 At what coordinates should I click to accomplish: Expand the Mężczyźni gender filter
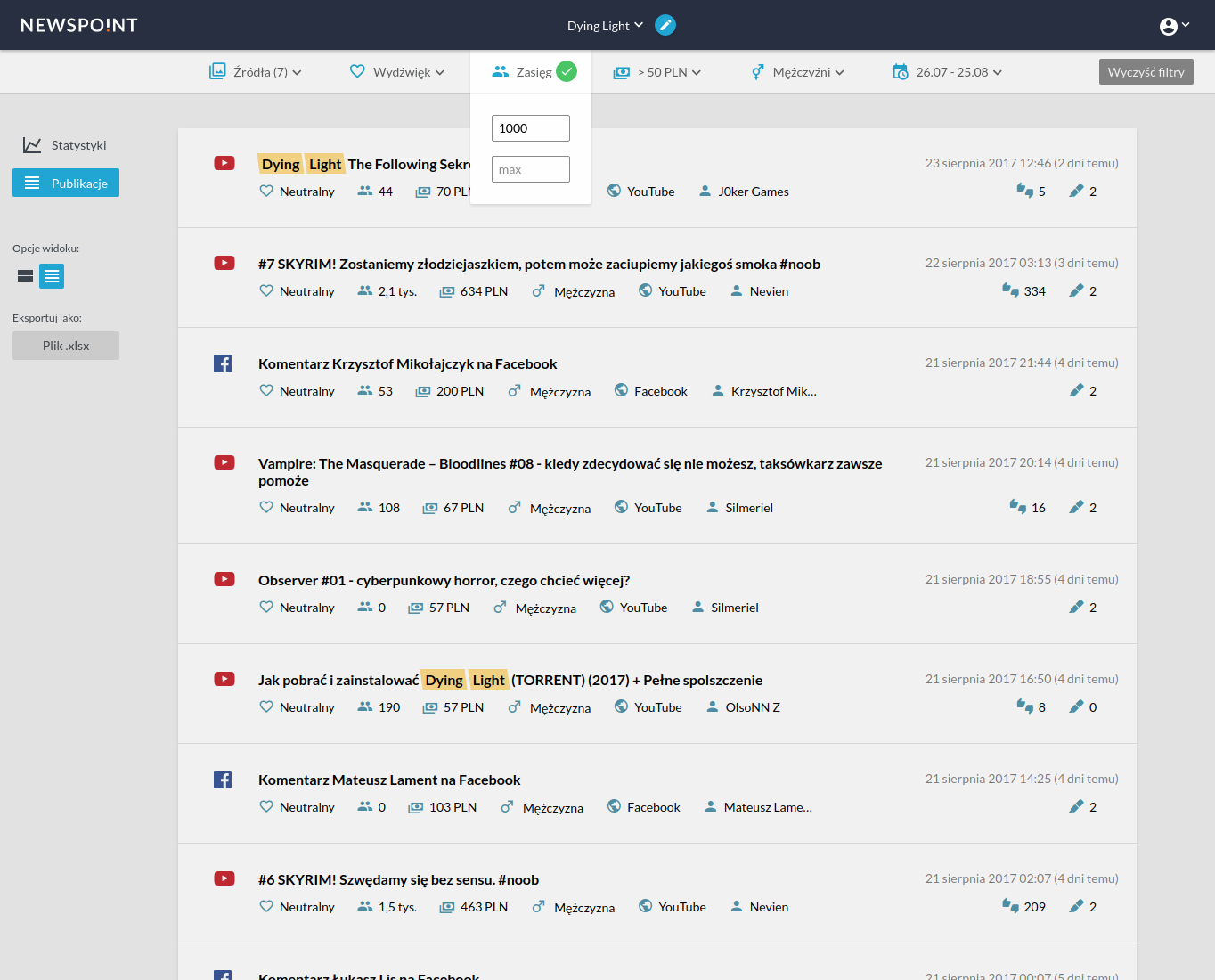point(797,71)
